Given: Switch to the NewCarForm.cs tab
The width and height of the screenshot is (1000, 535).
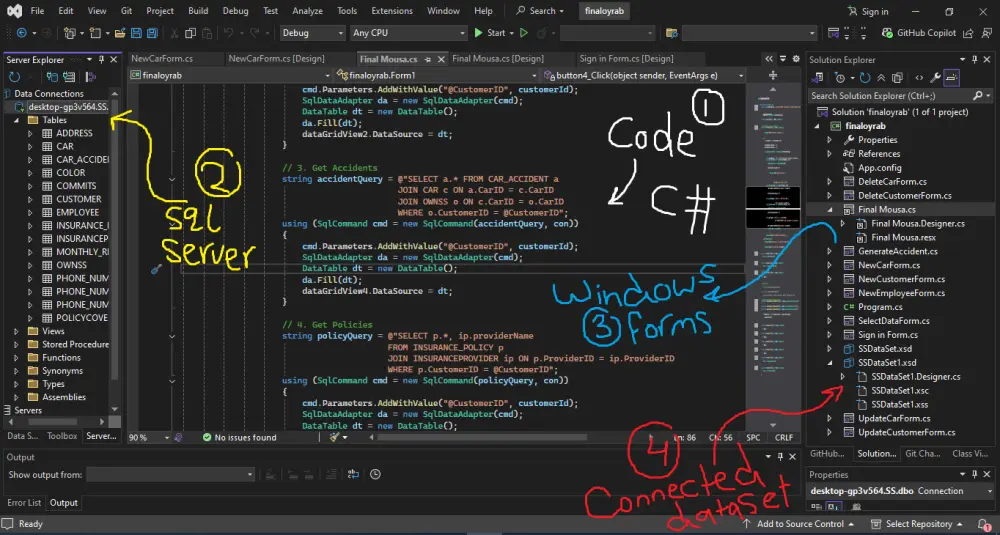Looking at the screenshot, I should pyautogui.click(x=162, y=59).
